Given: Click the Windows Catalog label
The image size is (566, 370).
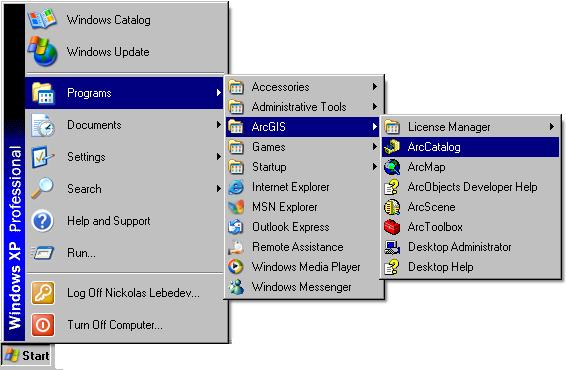Looking at the screenshot, I should pyautogui.click(x=109, y=19).
